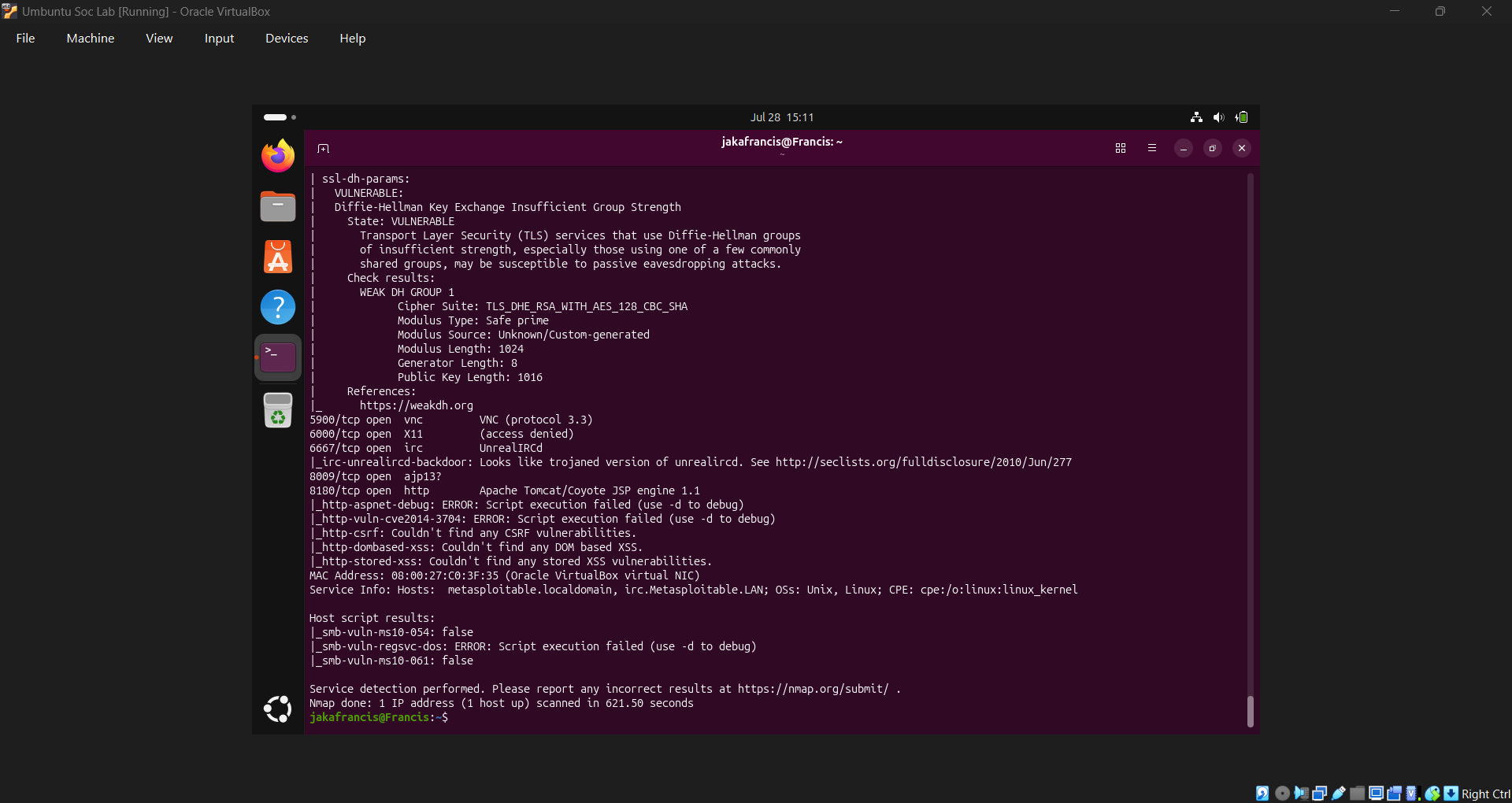Open the VirtualBox Machine menu
Viewport: 1512px width, 803px height.
(91, 38)
